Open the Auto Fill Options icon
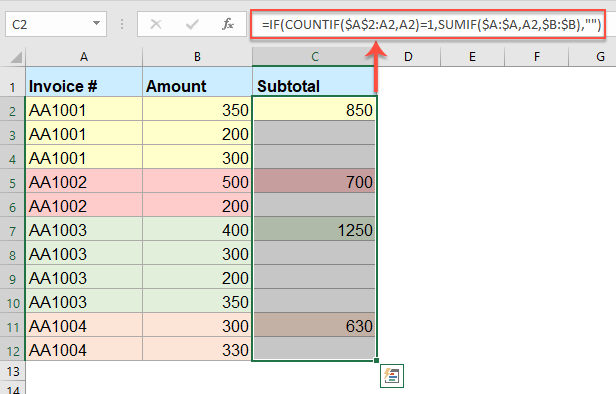Image resolution: width=616 pixels, height=394 pixels. (392, 376)
